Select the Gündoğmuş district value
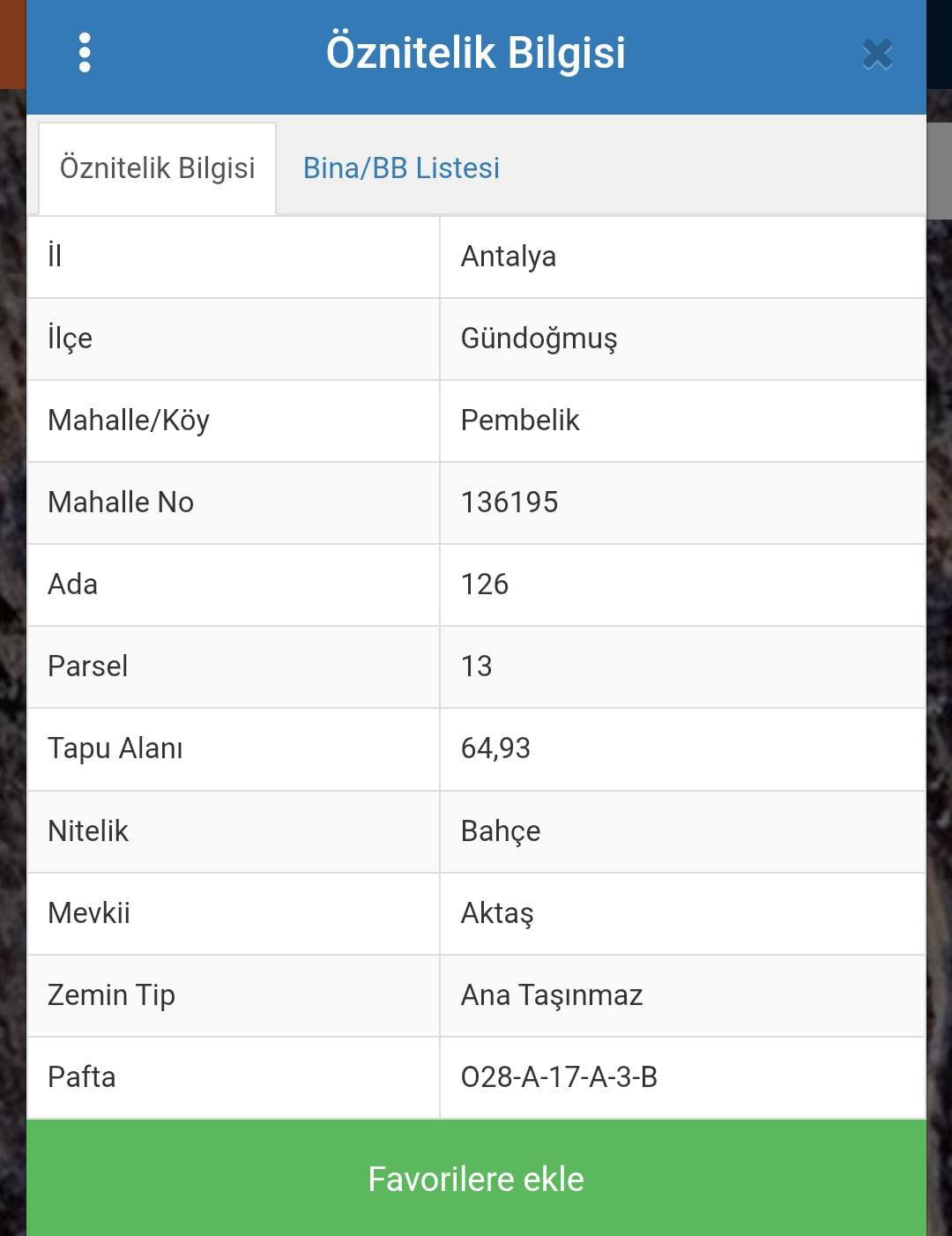This screenshot has width=952, height=1236. 539,339
